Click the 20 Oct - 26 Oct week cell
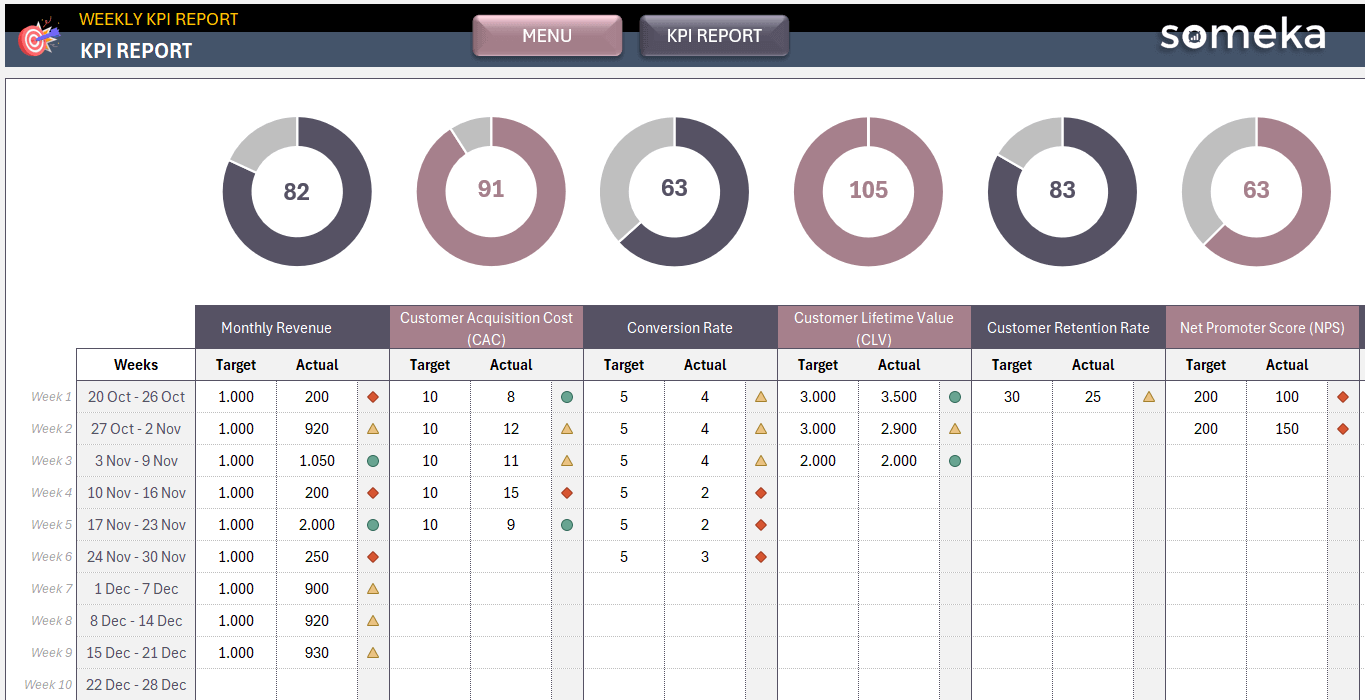Viewport: 1365px width, 700px height. (x=136, y=397)
